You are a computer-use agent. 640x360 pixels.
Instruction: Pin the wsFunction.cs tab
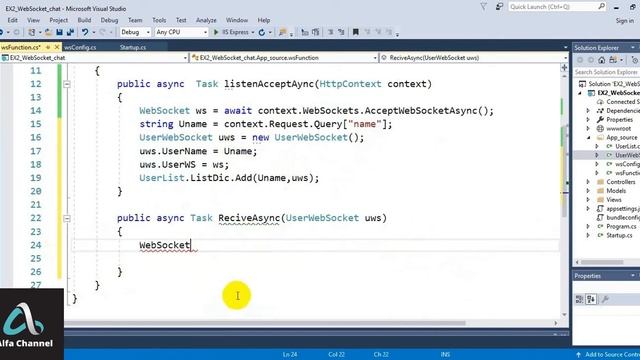[x=48, y=47]
